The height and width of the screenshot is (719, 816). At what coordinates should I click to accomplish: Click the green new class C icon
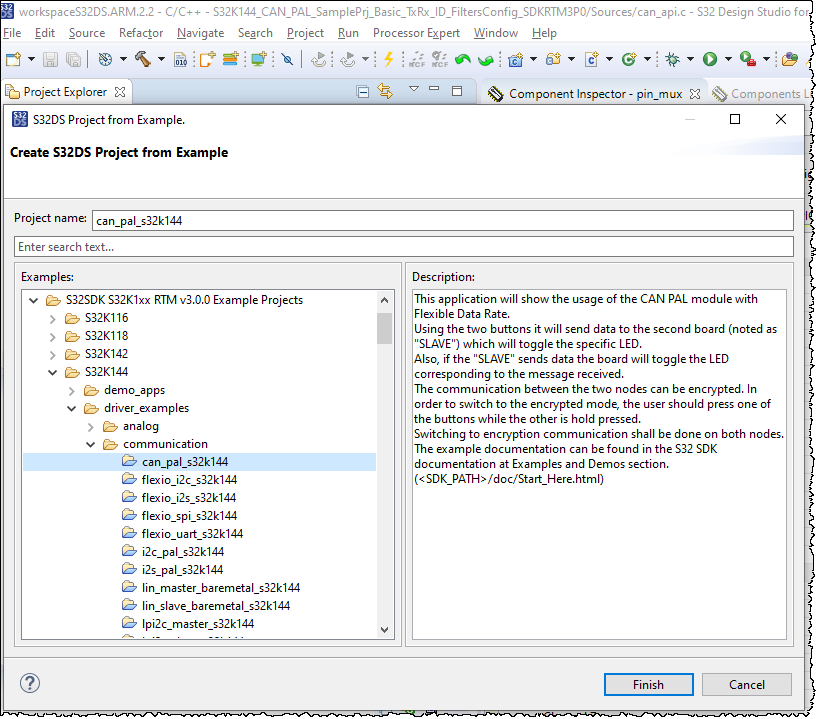[629, 59]
